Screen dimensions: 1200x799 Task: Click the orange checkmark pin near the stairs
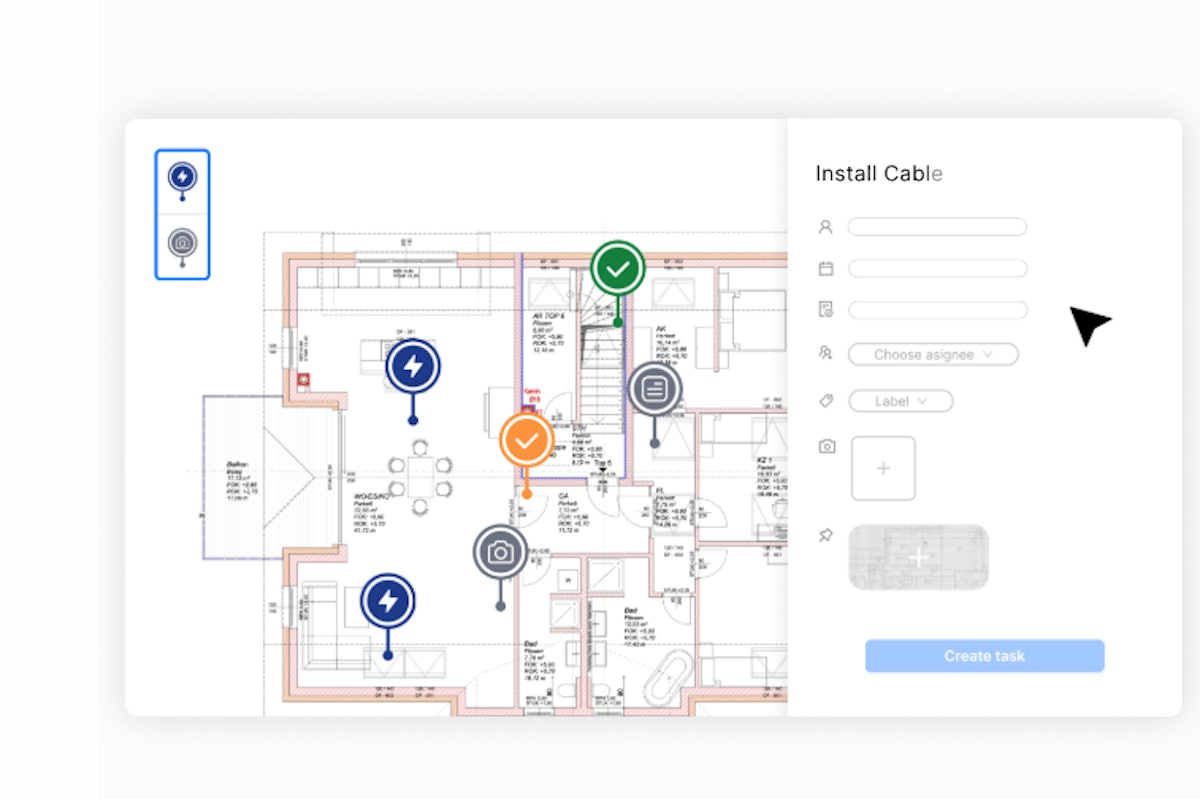(x=526, y=438)
